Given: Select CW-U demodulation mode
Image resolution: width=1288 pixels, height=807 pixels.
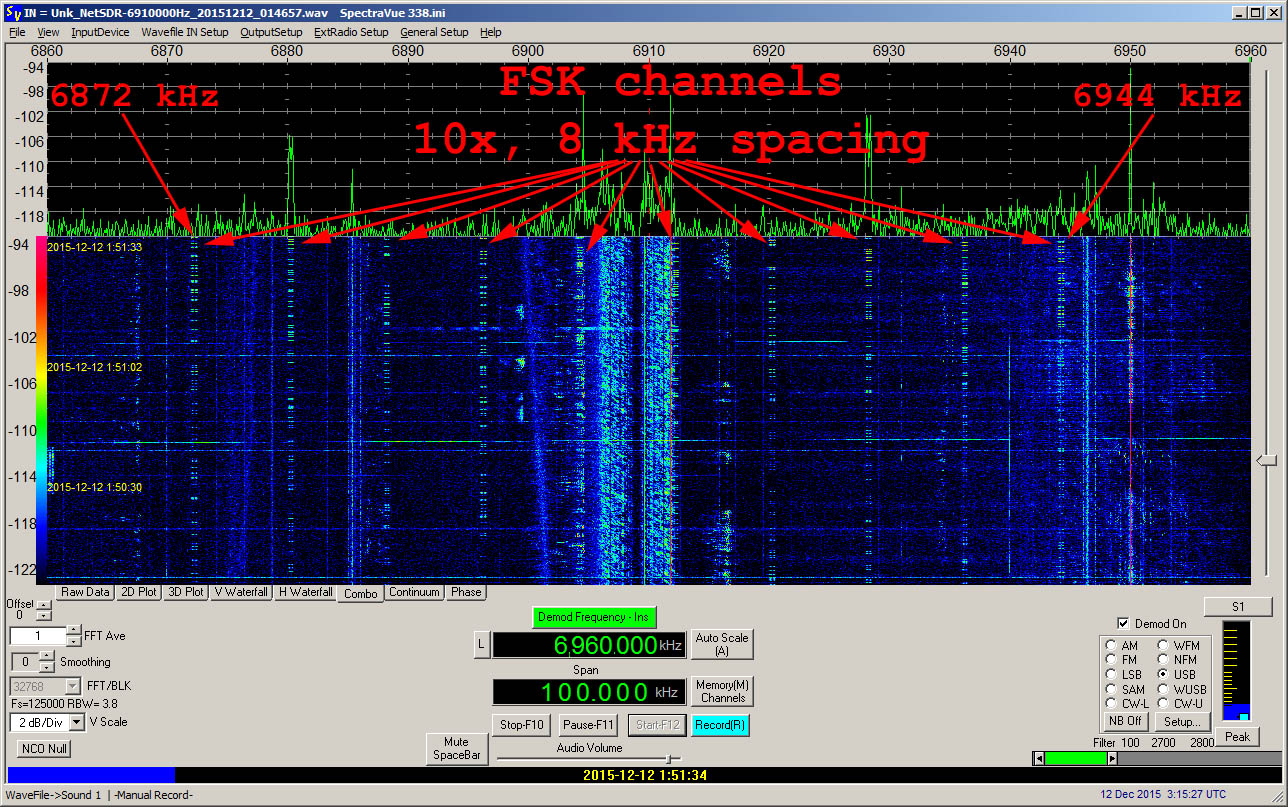Looking at the screenshot, I should [1164, 703].
